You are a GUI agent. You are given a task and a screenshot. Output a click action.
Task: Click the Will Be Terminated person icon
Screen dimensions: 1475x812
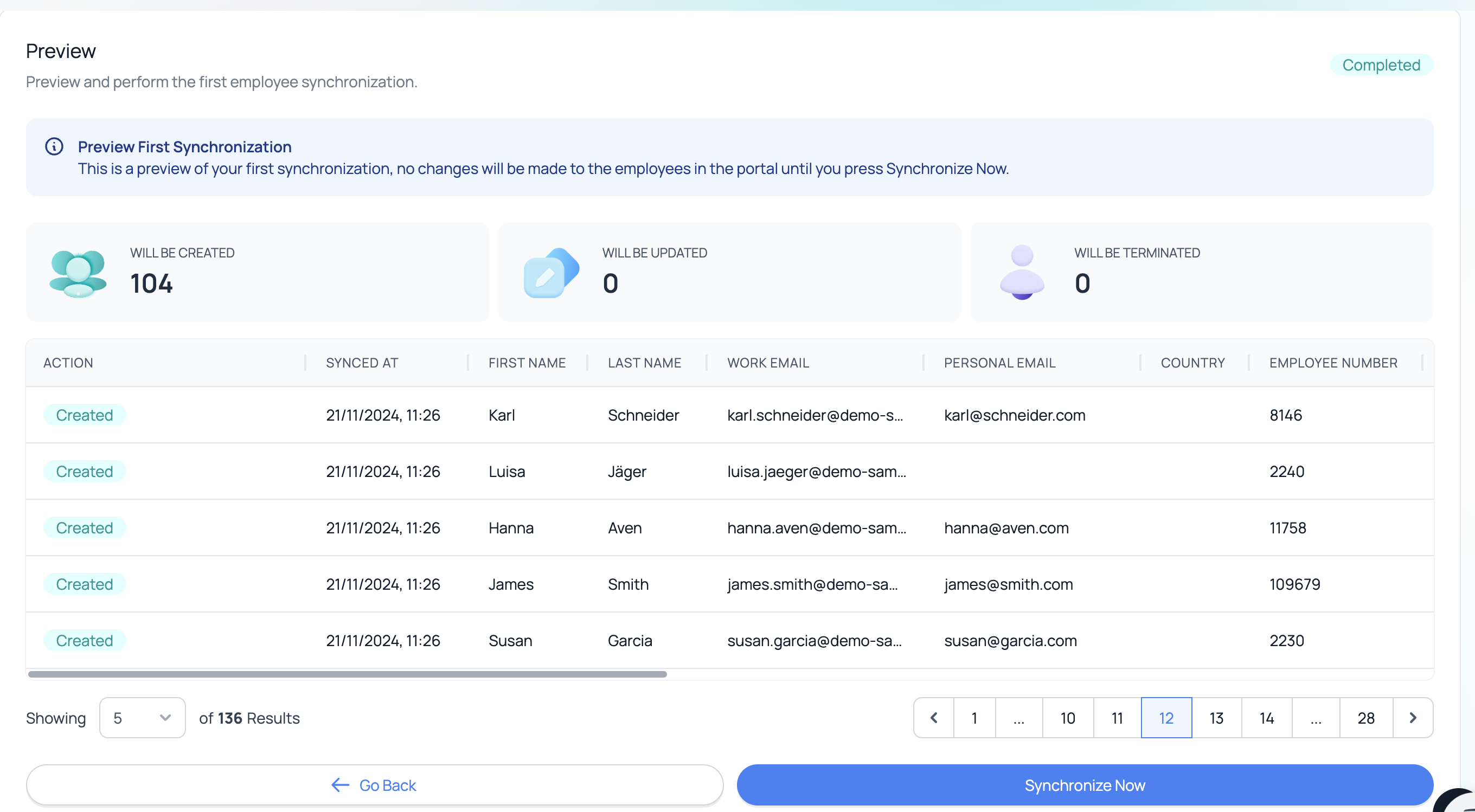[x=1022, y=272]
